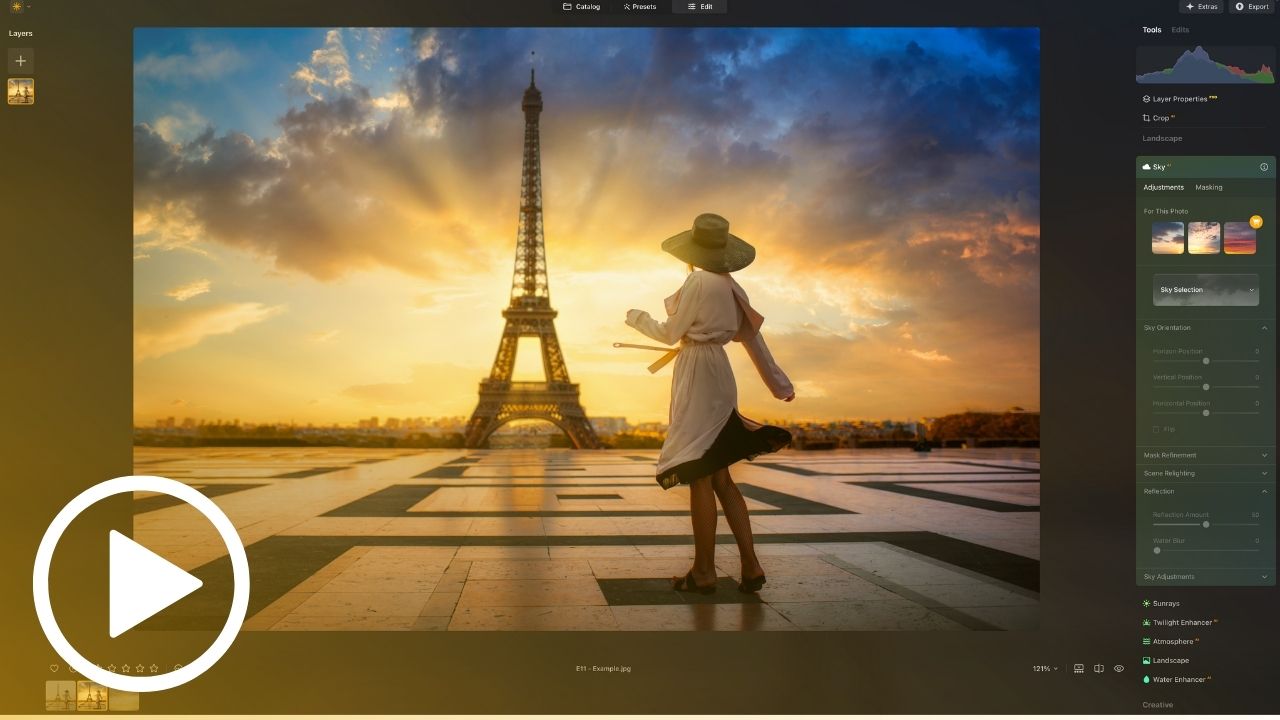Select the layer thumbnail in Layers panel
Image resolution: width=1280 pixels, height=720 pixels.
point(21,91)
